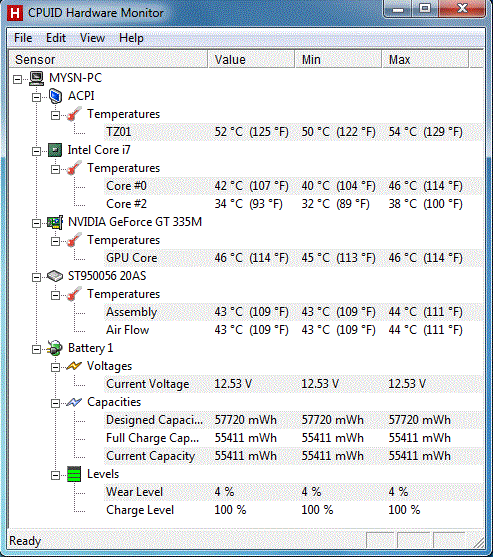Click the window resize grip corner
This screenshot has width=493, height=557.
478,542
